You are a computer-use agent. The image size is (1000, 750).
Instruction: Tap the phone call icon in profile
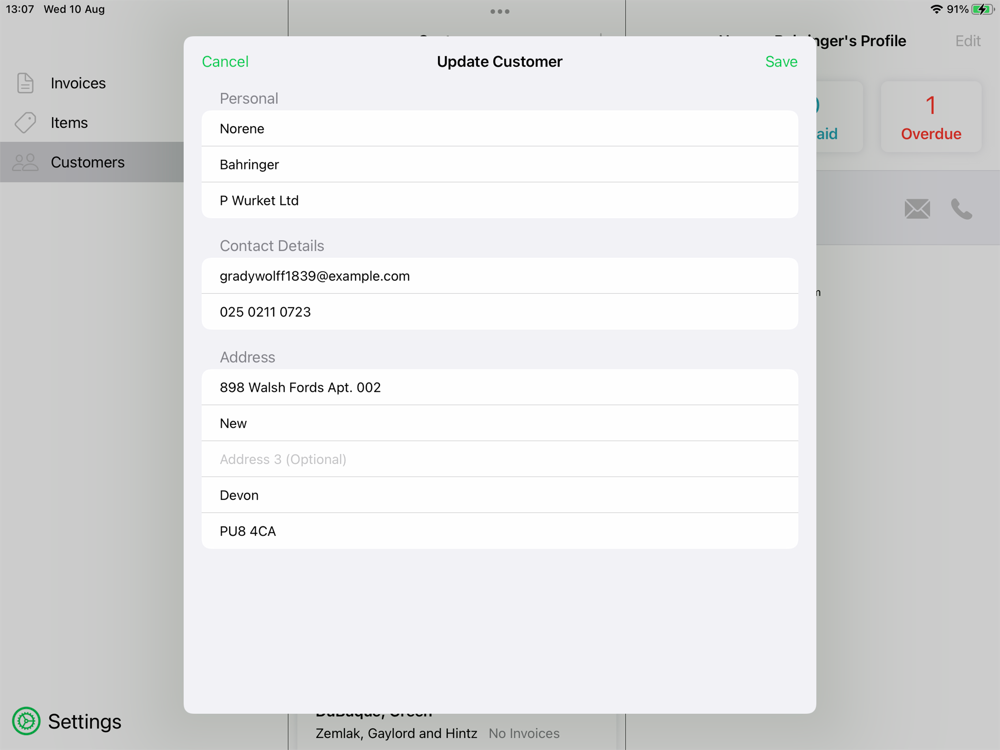(x=961, y=209)
